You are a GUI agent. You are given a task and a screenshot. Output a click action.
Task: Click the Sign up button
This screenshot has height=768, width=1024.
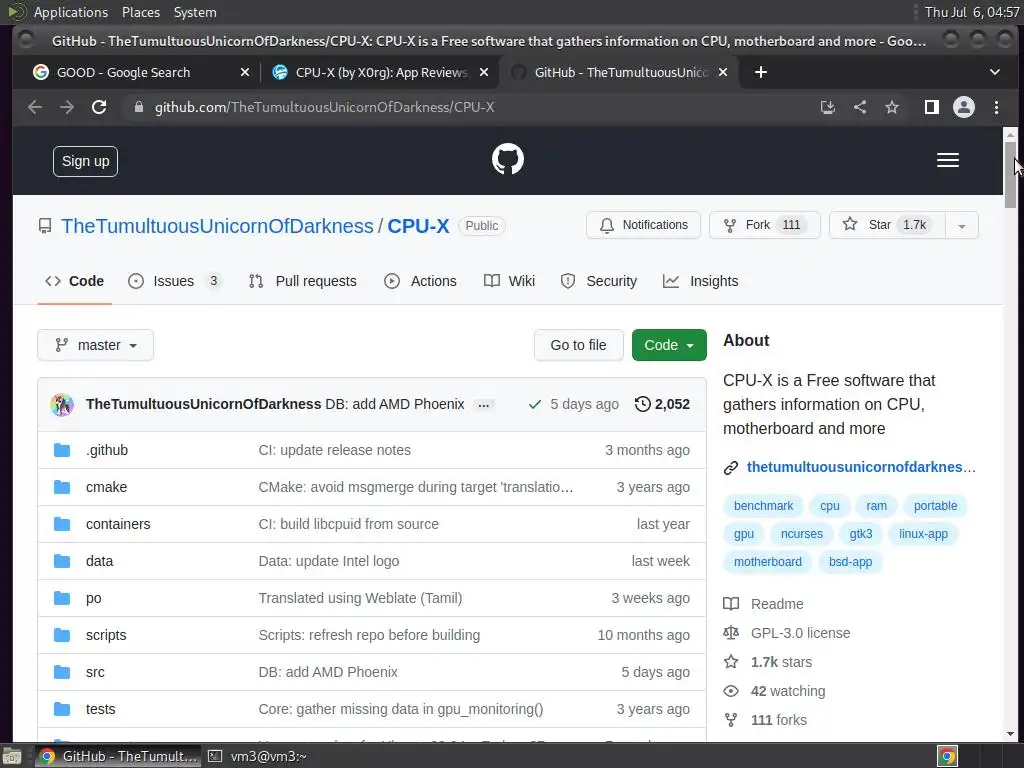[x=86, y=161]
